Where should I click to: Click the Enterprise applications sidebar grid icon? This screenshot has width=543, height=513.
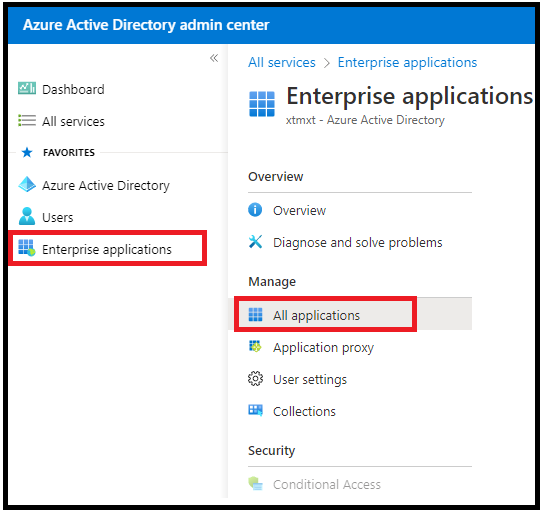(27, 248)
